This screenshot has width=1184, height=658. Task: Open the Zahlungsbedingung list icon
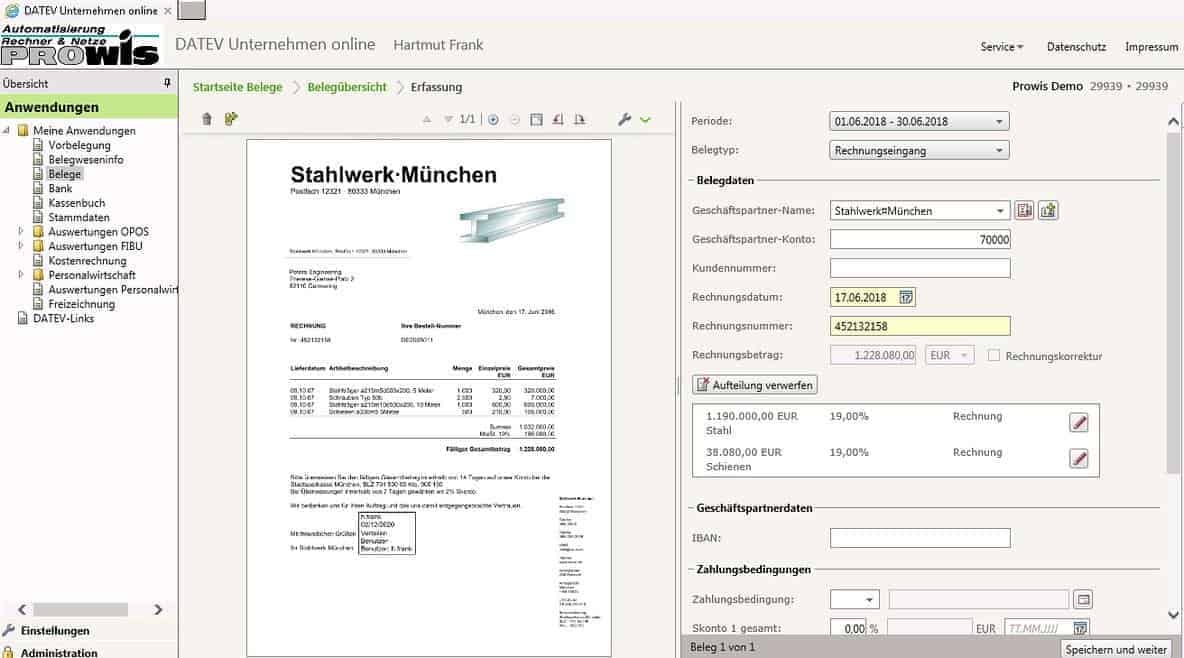coord(1084,600)
